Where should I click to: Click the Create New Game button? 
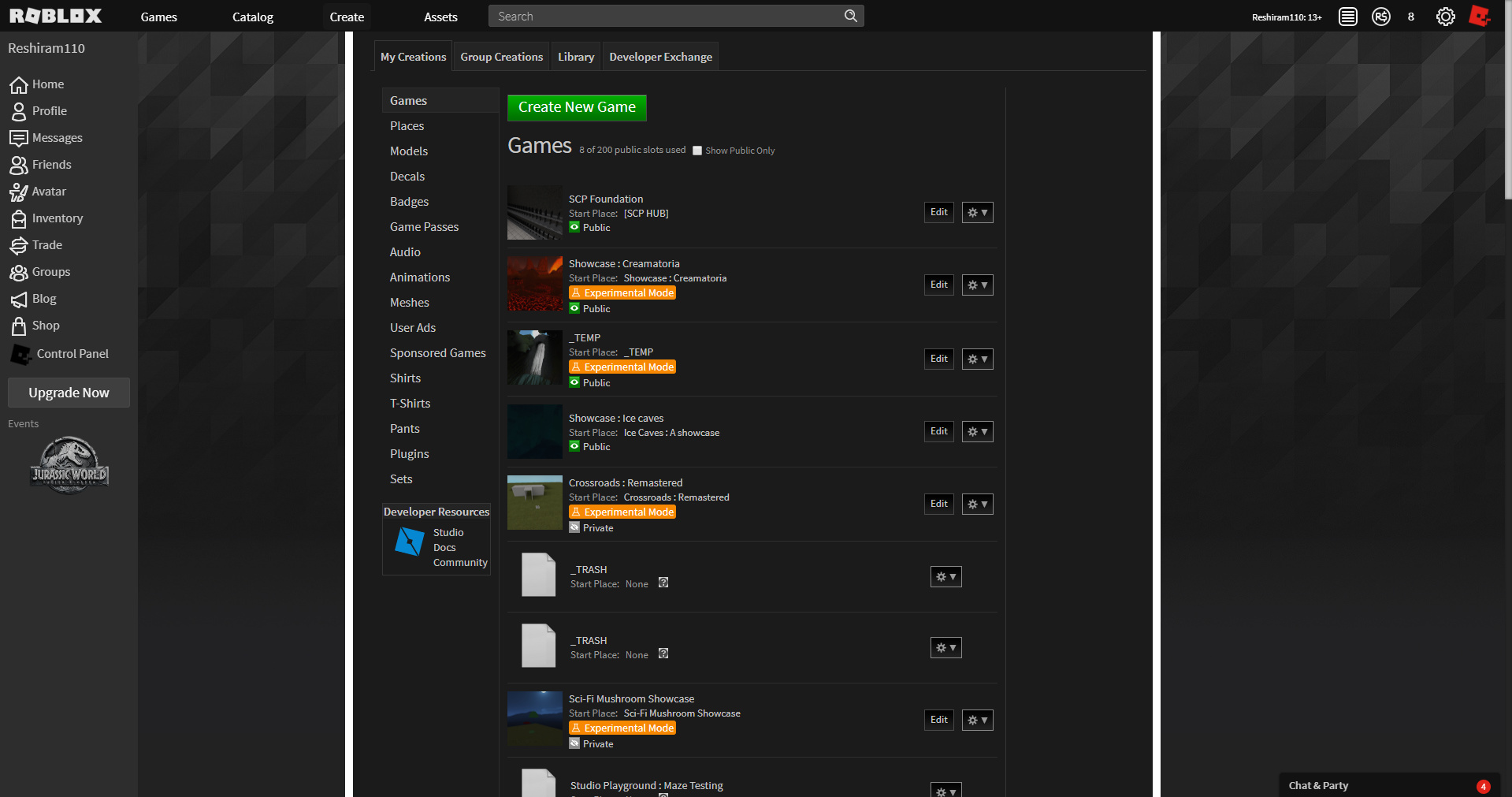coord(576,107)
